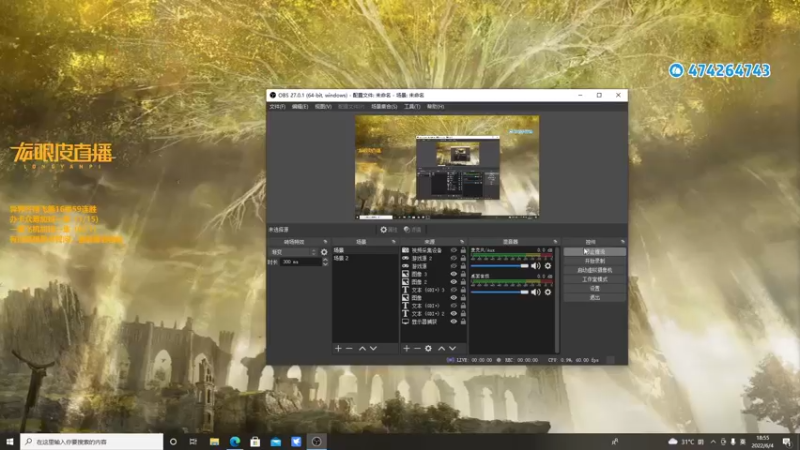Click the transition duration input field
Image resolution: width=800 pixels, height=450 pixels.
coord(301,262)
